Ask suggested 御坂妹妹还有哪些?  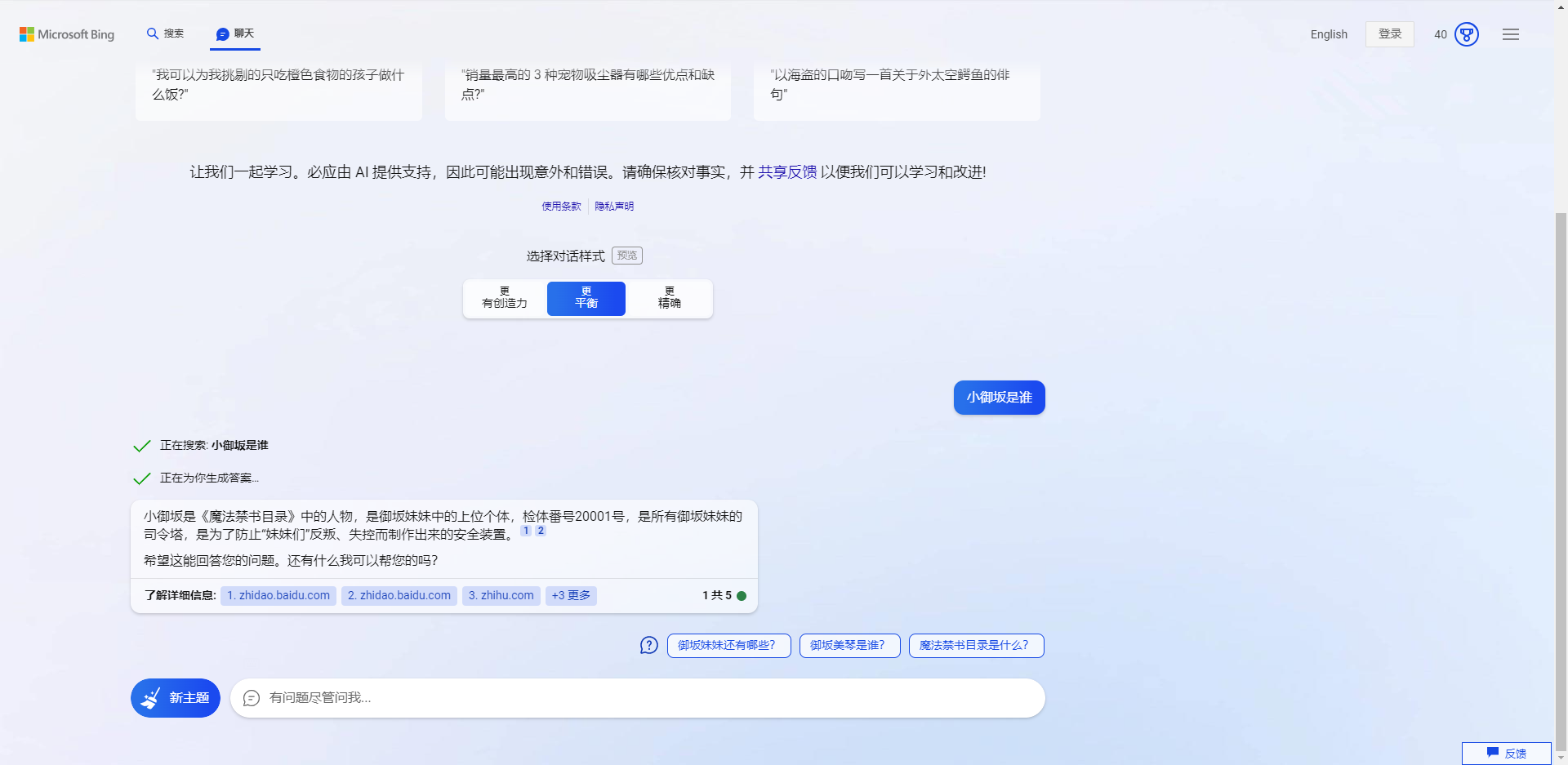729,646
